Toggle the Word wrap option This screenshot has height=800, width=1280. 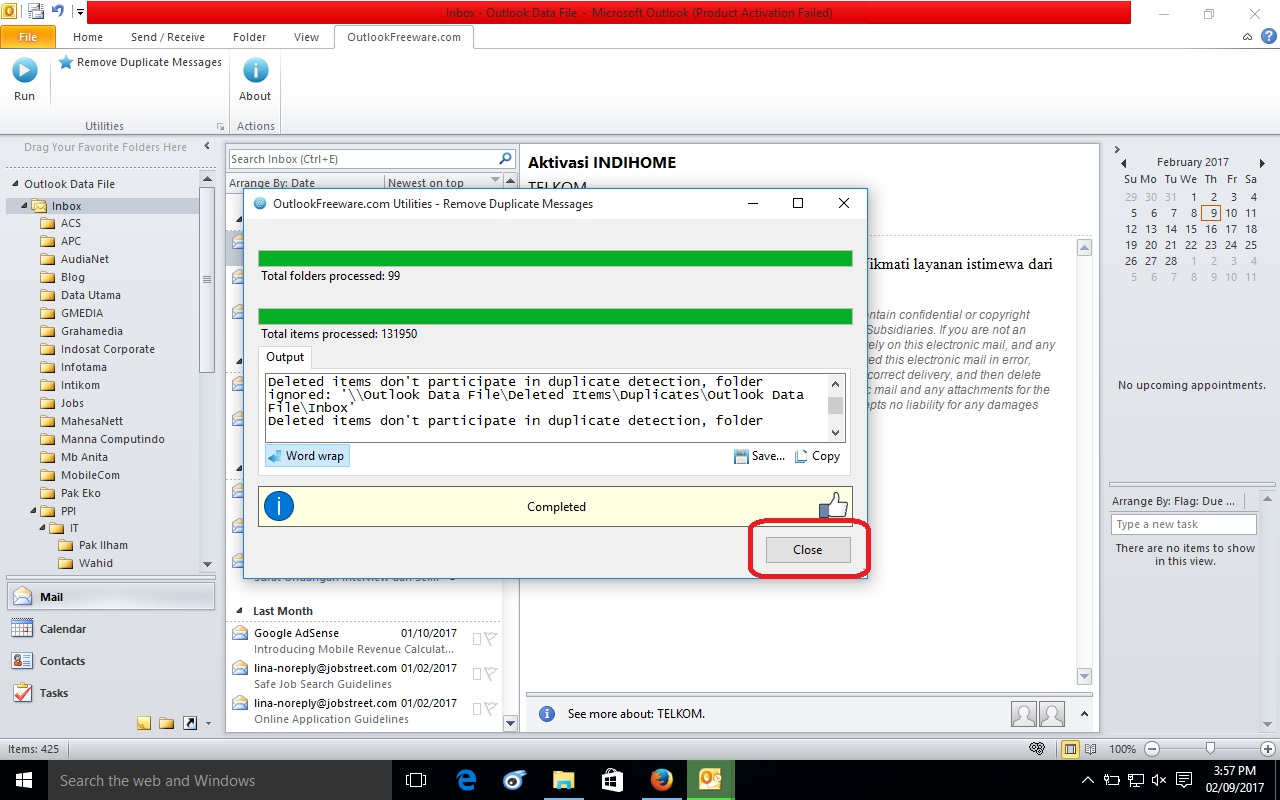[x=306, y=456]
